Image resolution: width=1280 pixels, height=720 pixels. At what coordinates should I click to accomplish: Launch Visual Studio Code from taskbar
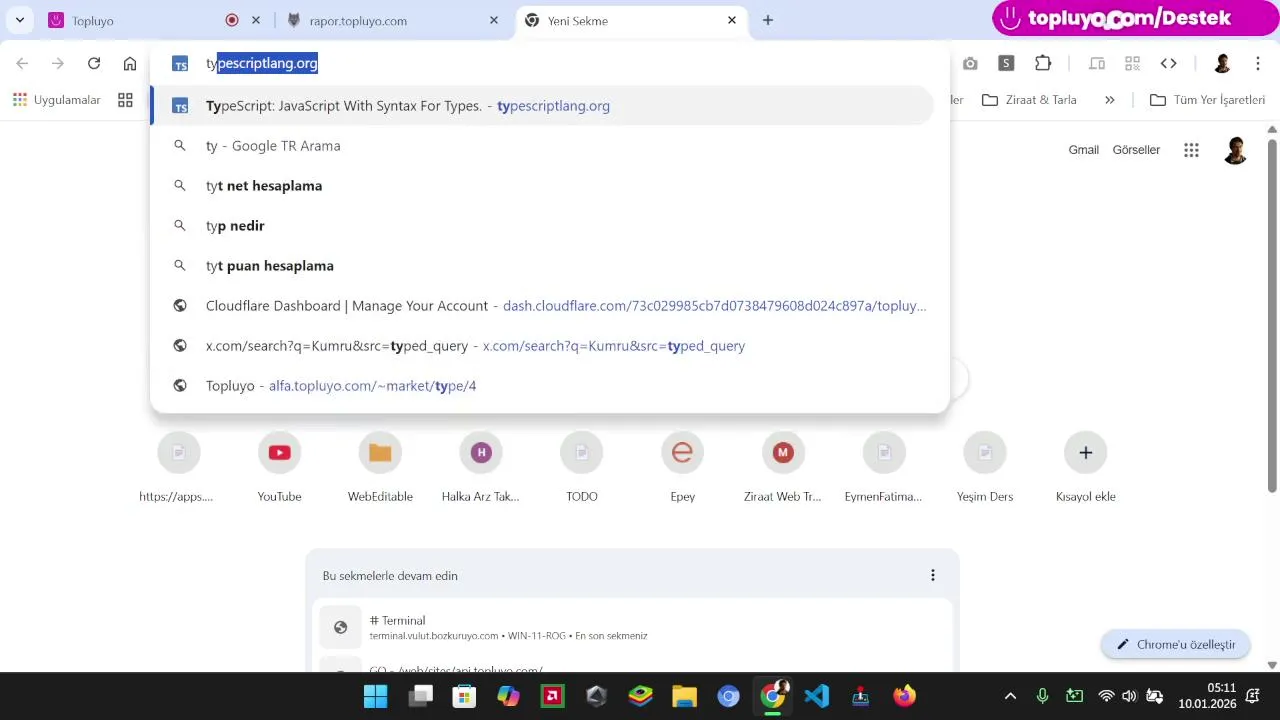coord(817,696)
